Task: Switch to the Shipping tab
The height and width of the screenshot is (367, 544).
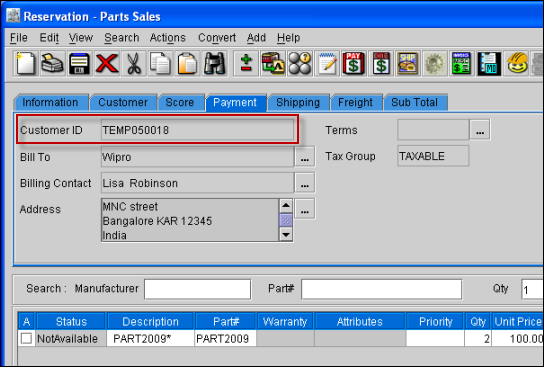Action: (298, 103)
